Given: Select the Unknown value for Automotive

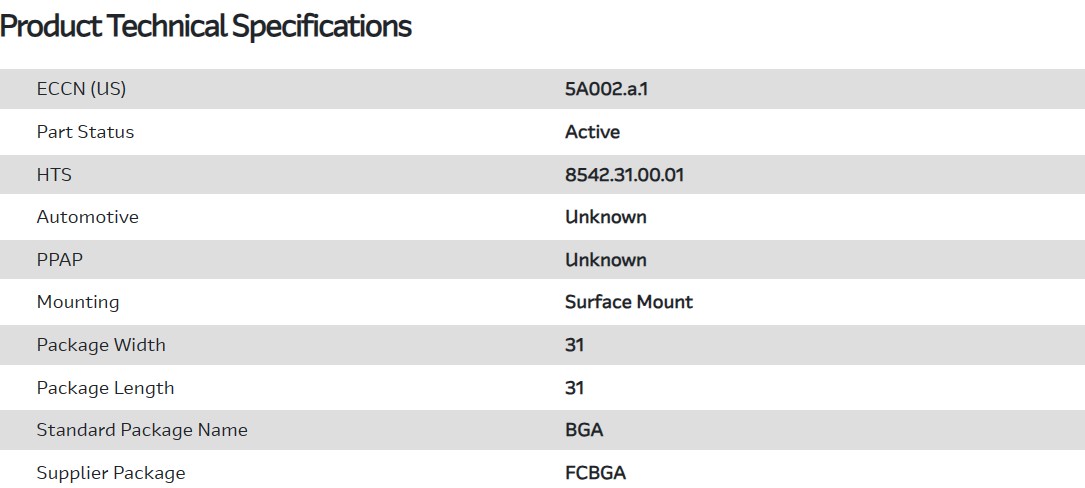Looking at the screenshot, I should click(605, 217).
